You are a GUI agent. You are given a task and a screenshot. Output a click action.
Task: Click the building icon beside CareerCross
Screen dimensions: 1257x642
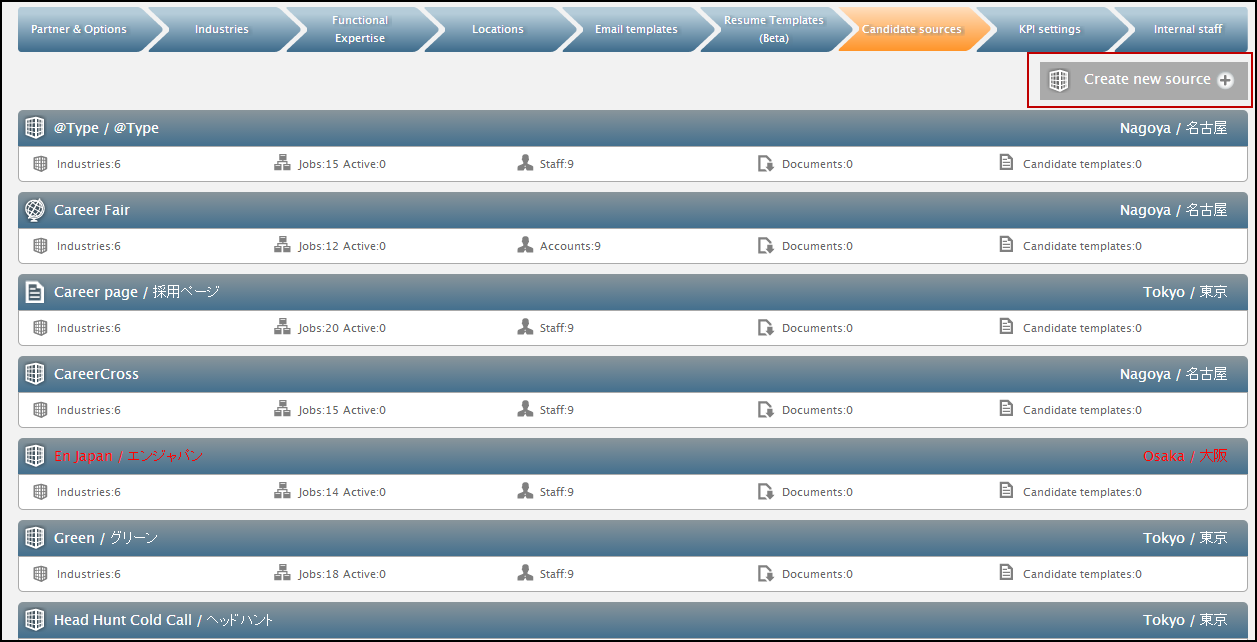[35, 374]
